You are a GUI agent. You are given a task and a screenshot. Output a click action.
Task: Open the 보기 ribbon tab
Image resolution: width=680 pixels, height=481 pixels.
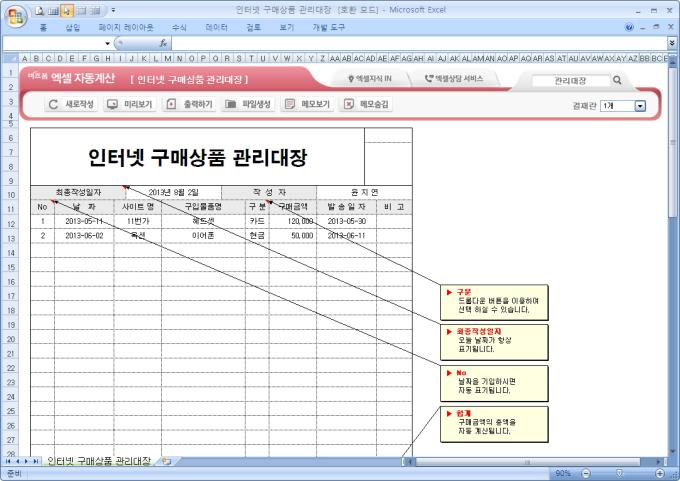tap(287, 27)
